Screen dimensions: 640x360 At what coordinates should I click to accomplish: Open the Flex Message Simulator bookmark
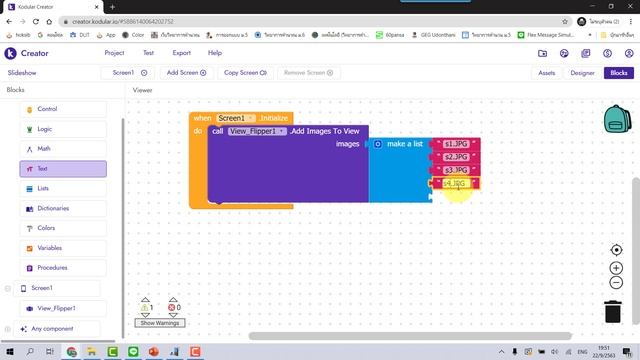(x=547, y=35)
